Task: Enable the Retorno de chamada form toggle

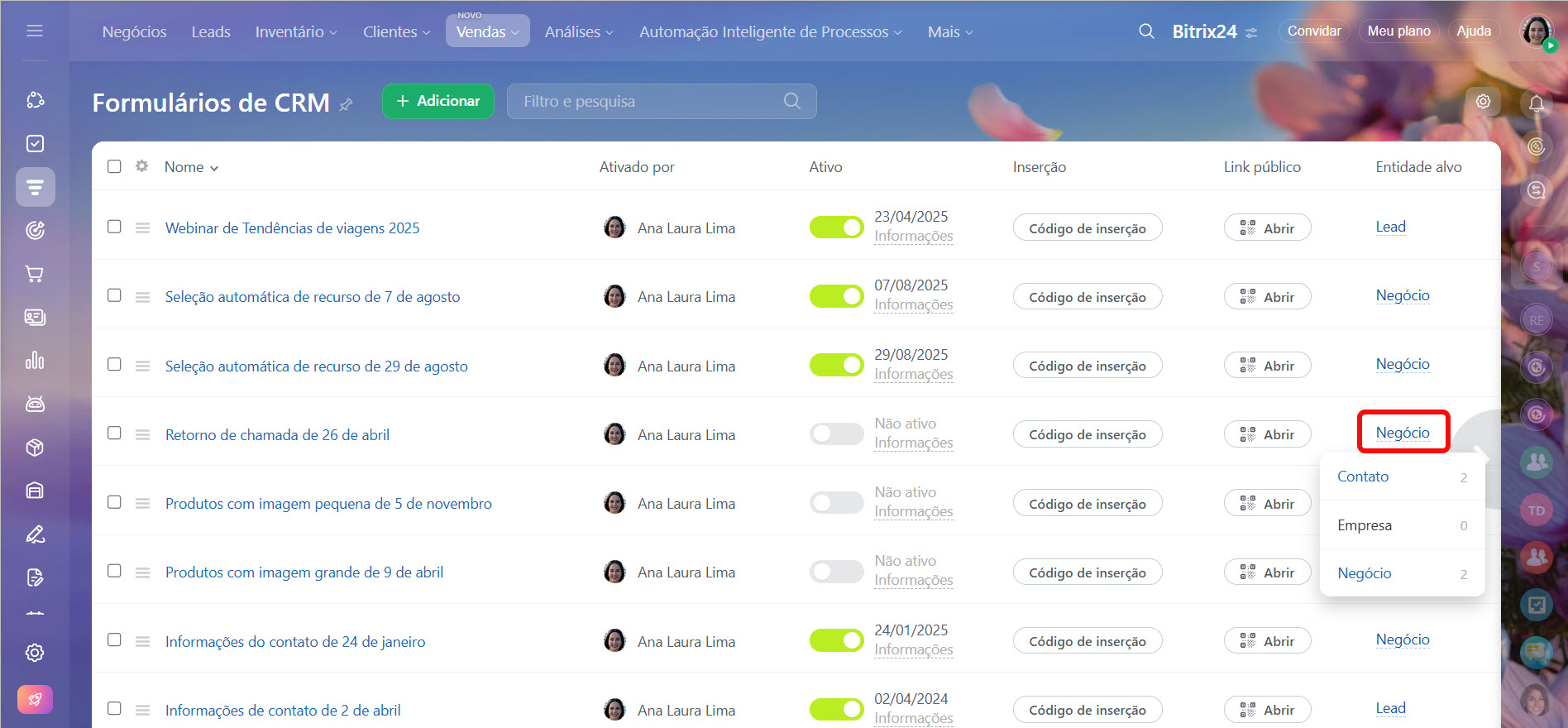Action: 836,434
